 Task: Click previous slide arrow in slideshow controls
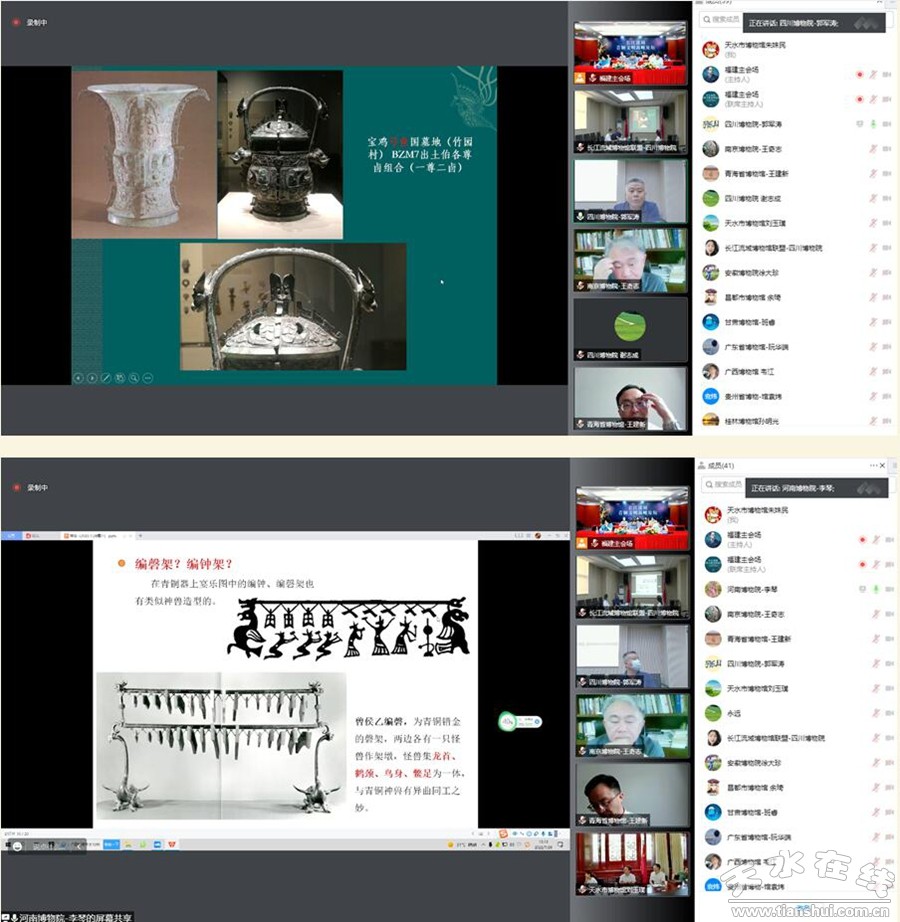78,378
